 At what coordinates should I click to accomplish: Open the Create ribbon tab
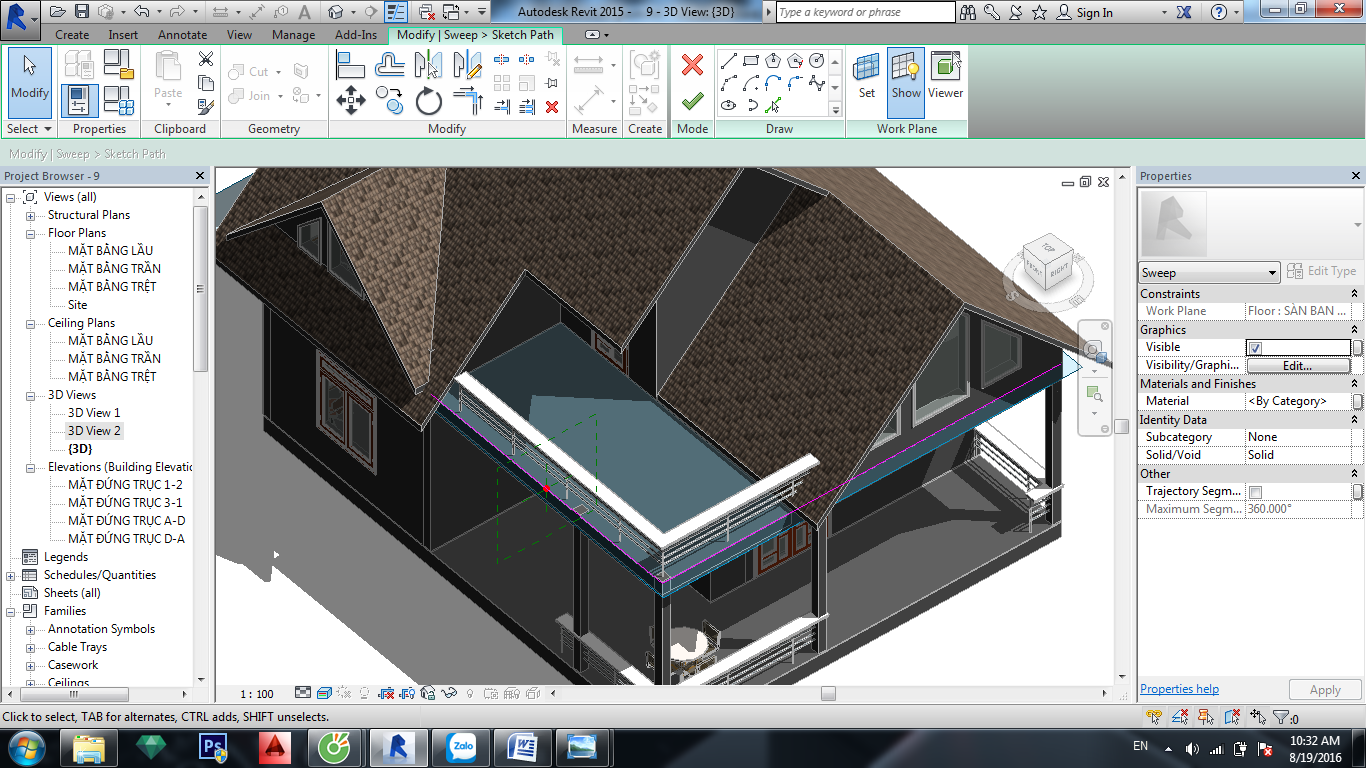72,34
